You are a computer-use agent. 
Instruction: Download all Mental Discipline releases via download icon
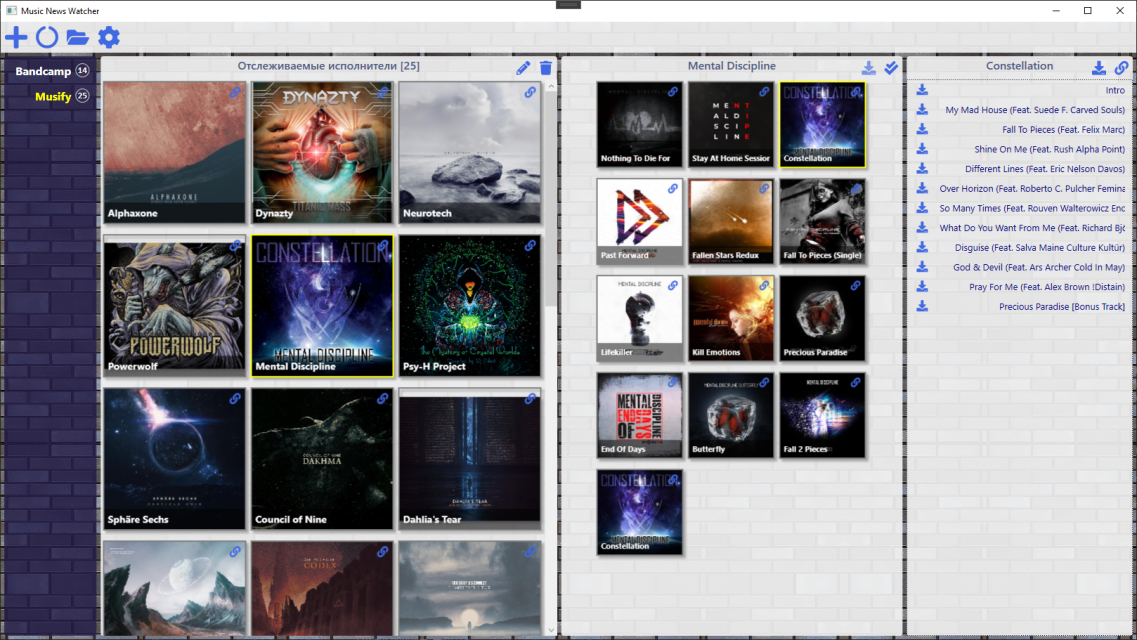point(868,66)
